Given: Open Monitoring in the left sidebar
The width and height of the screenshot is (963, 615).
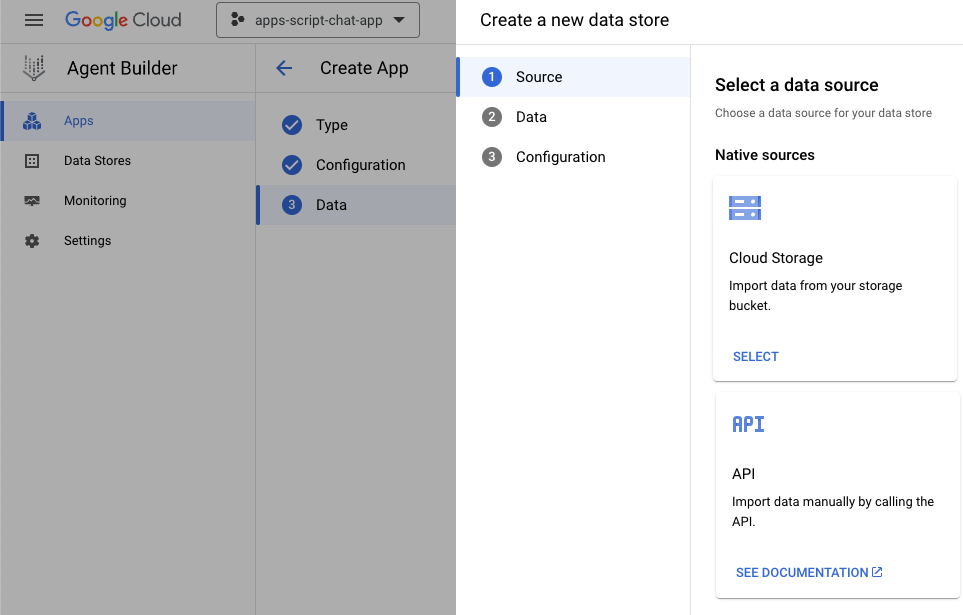Looking at the screenshot, I should [x=95, y=201].
